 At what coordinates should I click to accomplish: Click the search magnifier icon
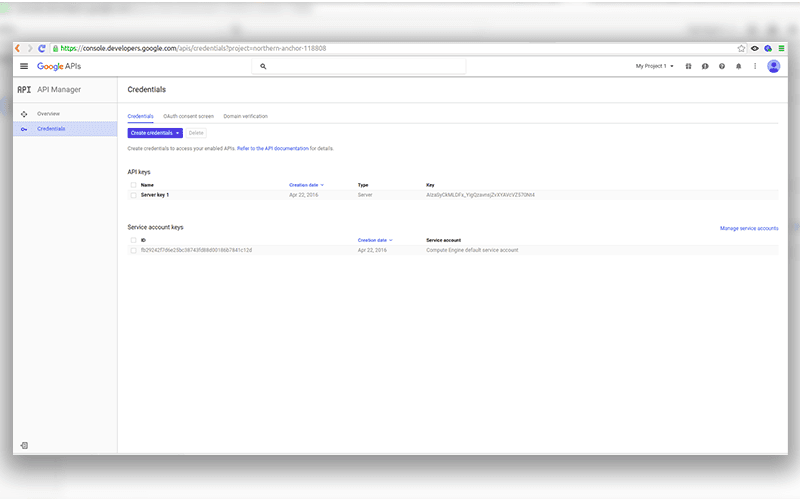tap(263, 66)
